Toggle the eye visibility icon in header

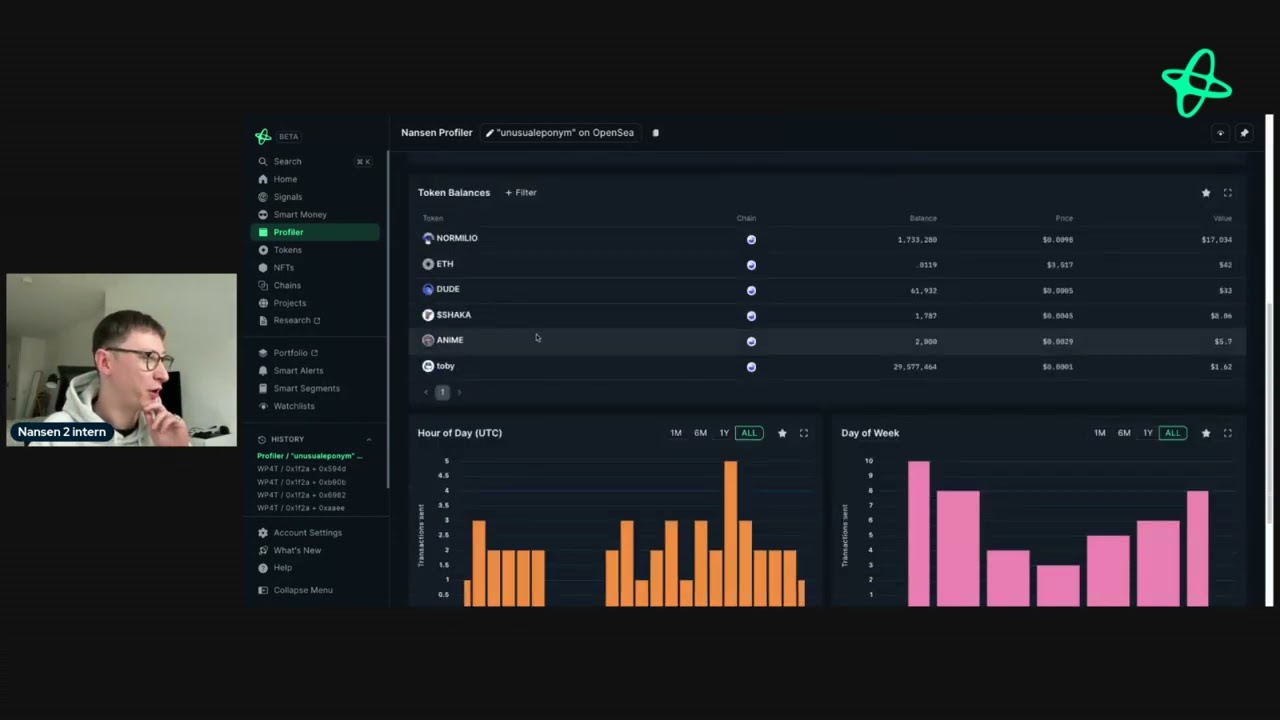pos(1220,133)
